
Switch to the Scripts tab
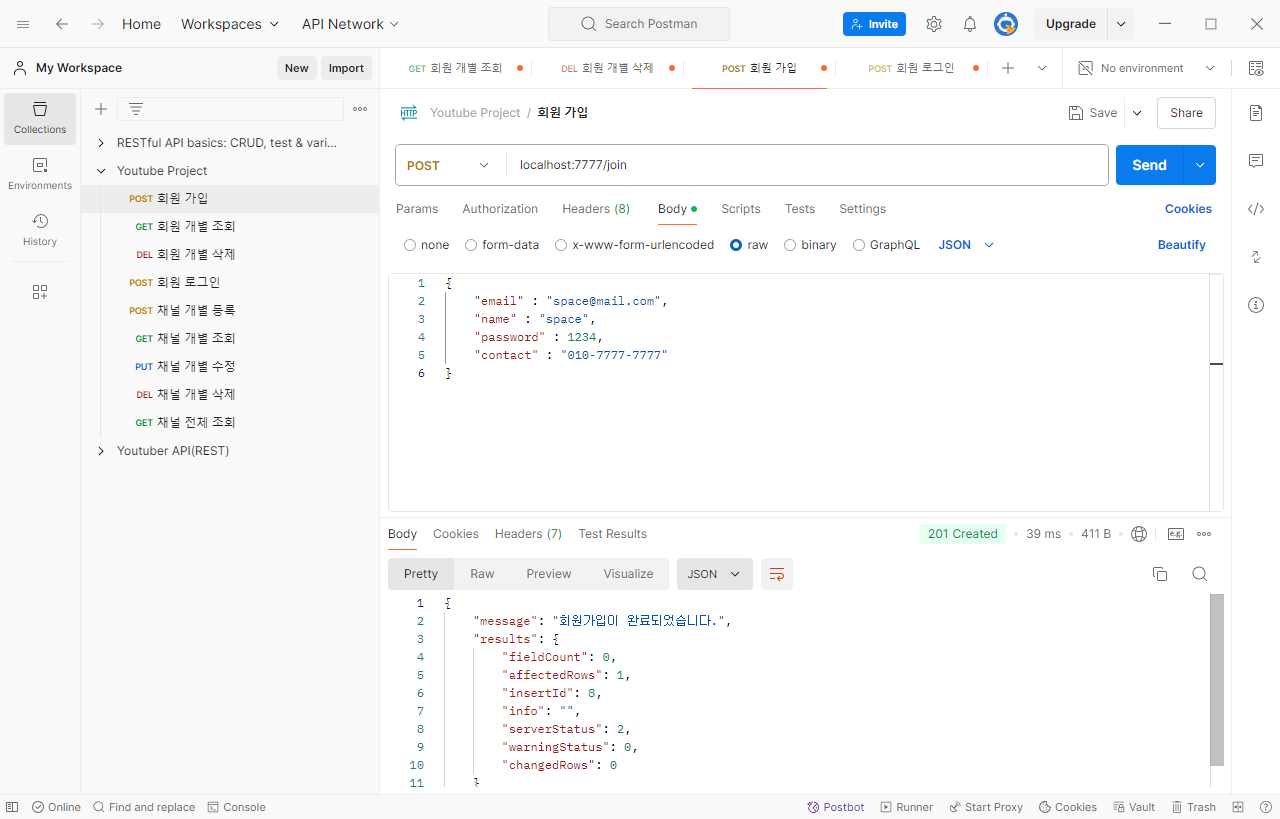(x=741, y=209)
